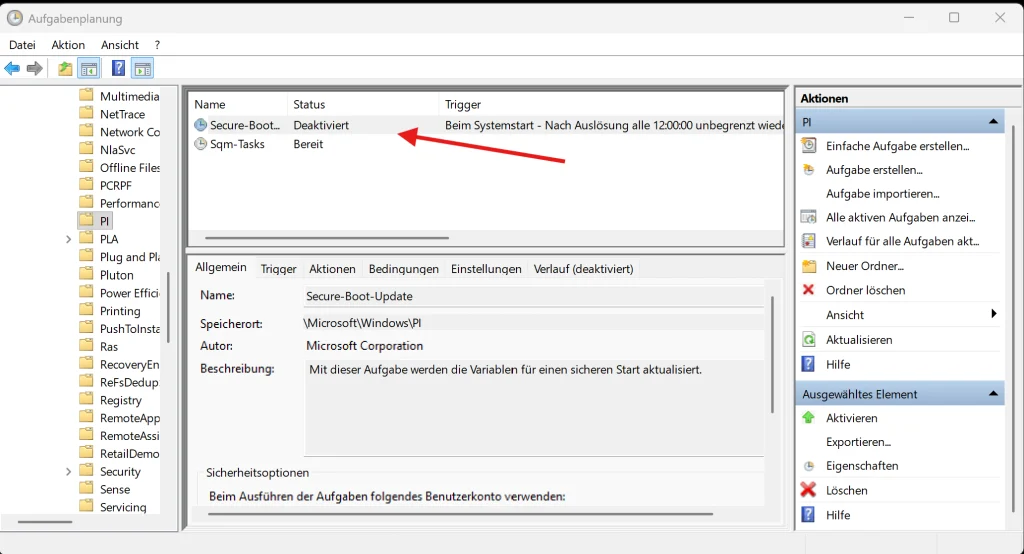
Task: Click Exportieren action
Action: (x=858, y=442)
